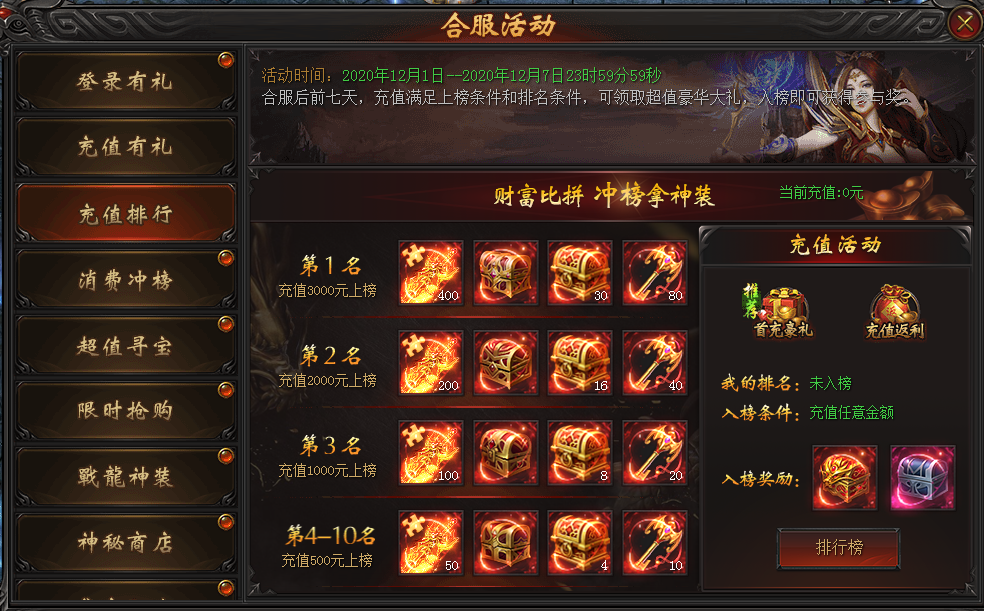
Task: Open the 充值返利 recharge rebate icon
Action: point(895,311)
